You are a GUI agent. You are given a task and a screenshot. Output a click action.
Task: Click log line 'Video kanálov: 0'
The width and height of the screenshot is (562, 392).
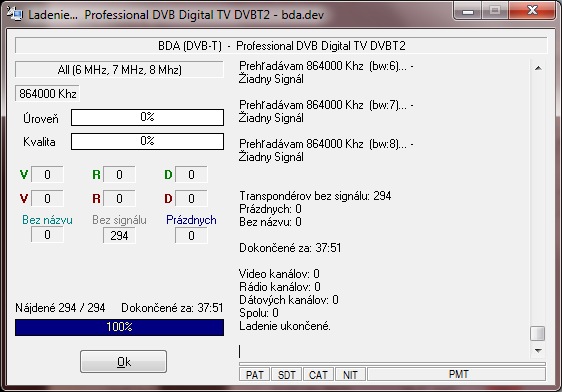pyautogui.click(x=279, y=274)
